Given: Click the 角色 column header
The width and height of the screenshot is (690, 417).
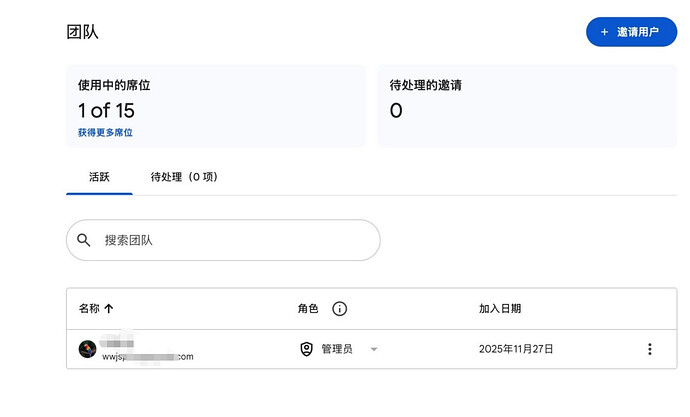Looking at the screenshot, I should [308, 308].
